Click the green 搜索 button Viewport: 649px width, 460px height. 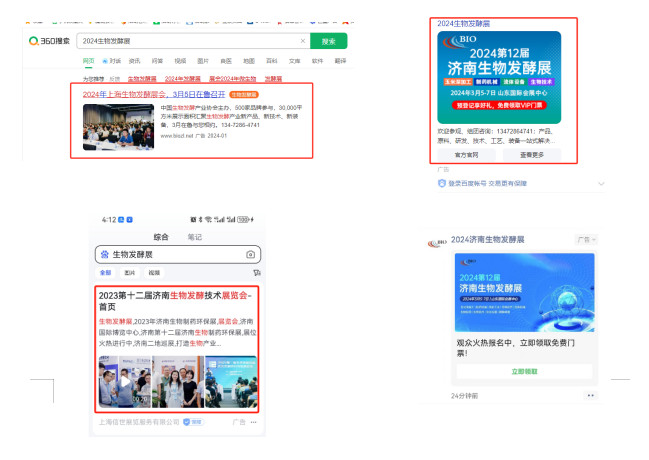point(329,41)
